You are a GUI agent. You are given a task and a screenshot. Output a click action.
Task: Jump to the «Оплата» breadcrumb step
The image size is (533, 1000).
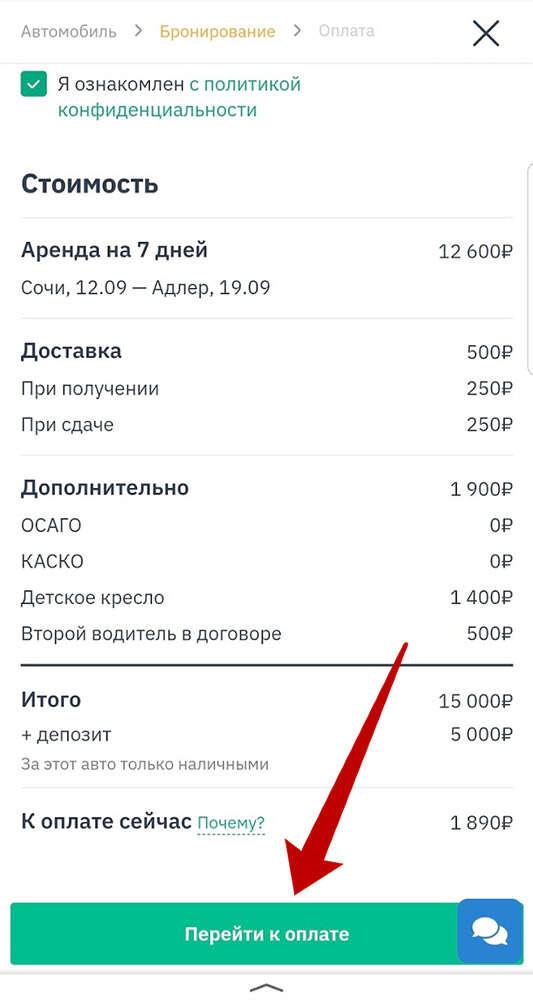pyautogui.click(x=347, y=31)
